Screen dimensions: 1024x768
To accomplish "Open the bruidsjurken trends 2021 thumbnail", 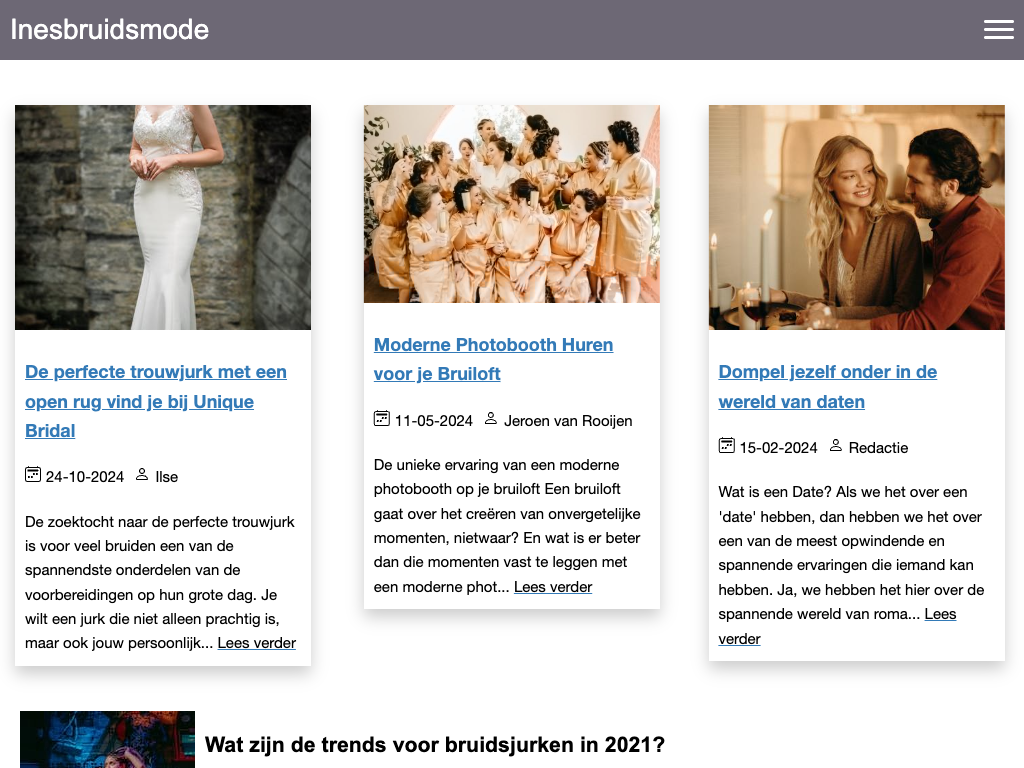I will click(x=107, y=740).
